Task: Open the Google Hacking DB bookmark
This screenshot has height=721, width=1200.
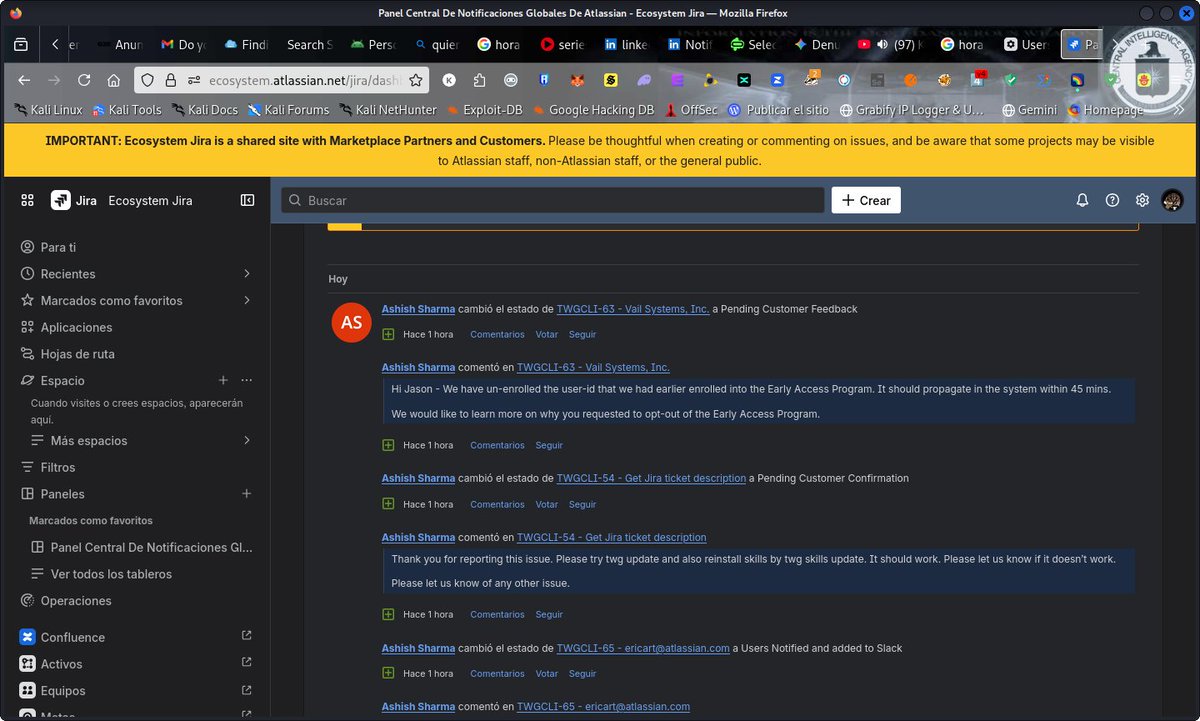Action: [x=592, y=110]
